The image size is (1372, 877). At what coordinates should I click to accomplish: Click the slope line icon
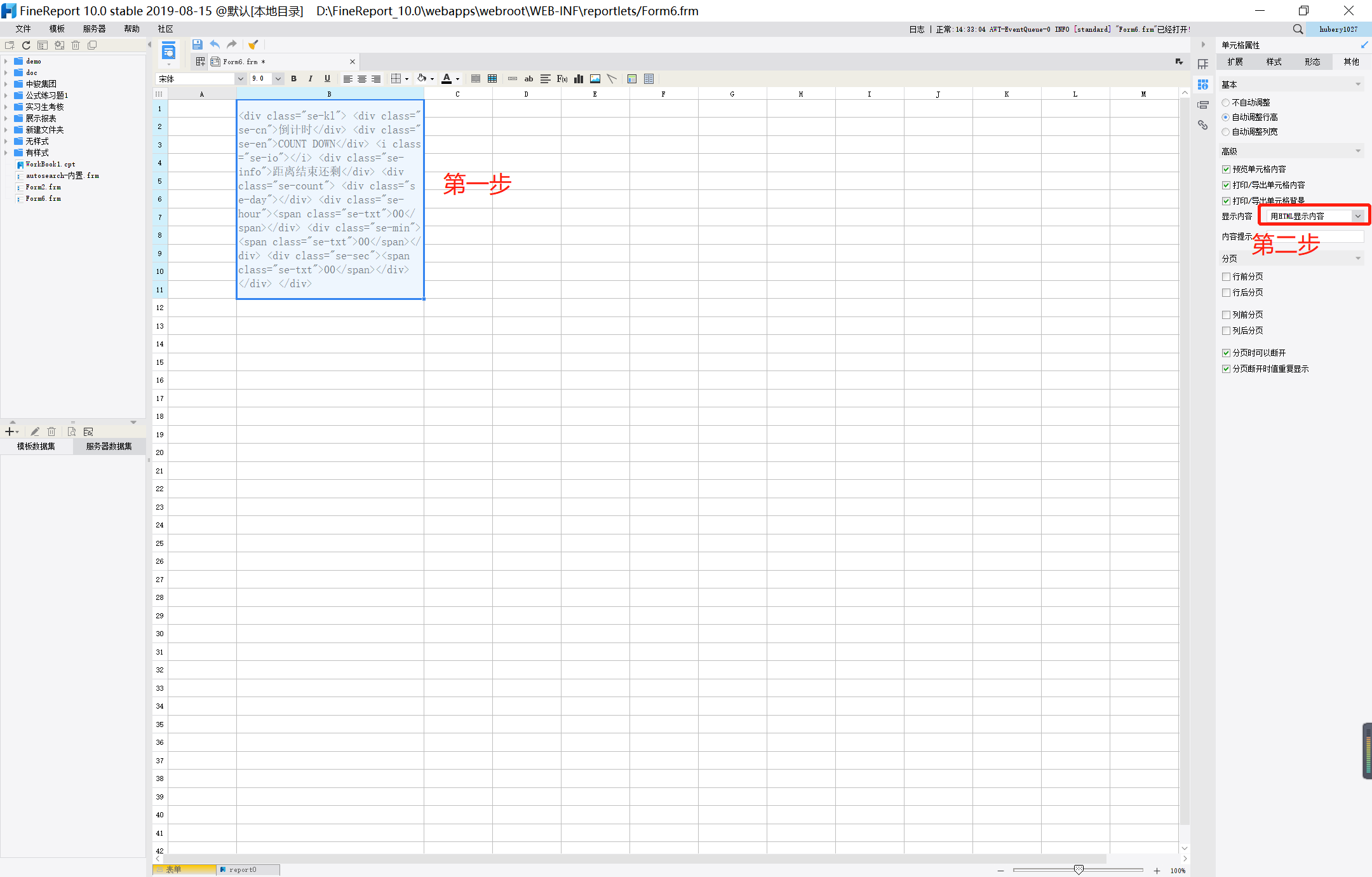(612, 79)
